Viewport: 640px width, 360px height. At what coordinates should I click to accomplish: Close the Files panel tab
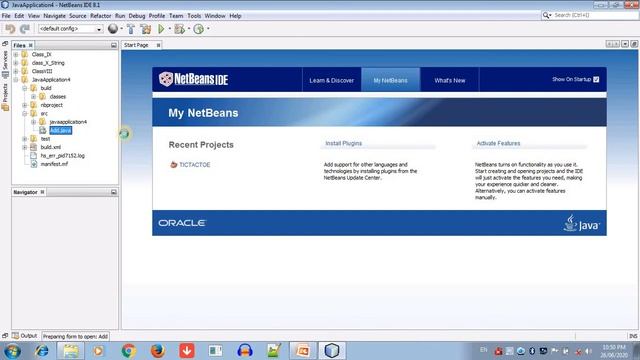(x=31, y=45)
